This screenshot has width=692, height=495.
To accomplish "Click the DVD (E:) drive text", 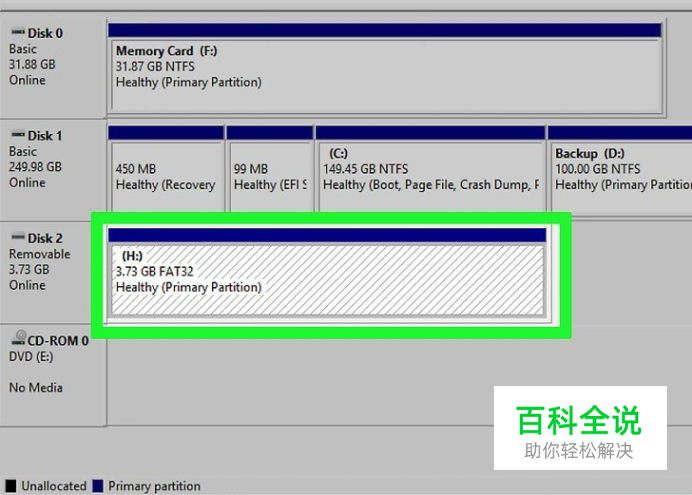I will [x=31, y=356].
